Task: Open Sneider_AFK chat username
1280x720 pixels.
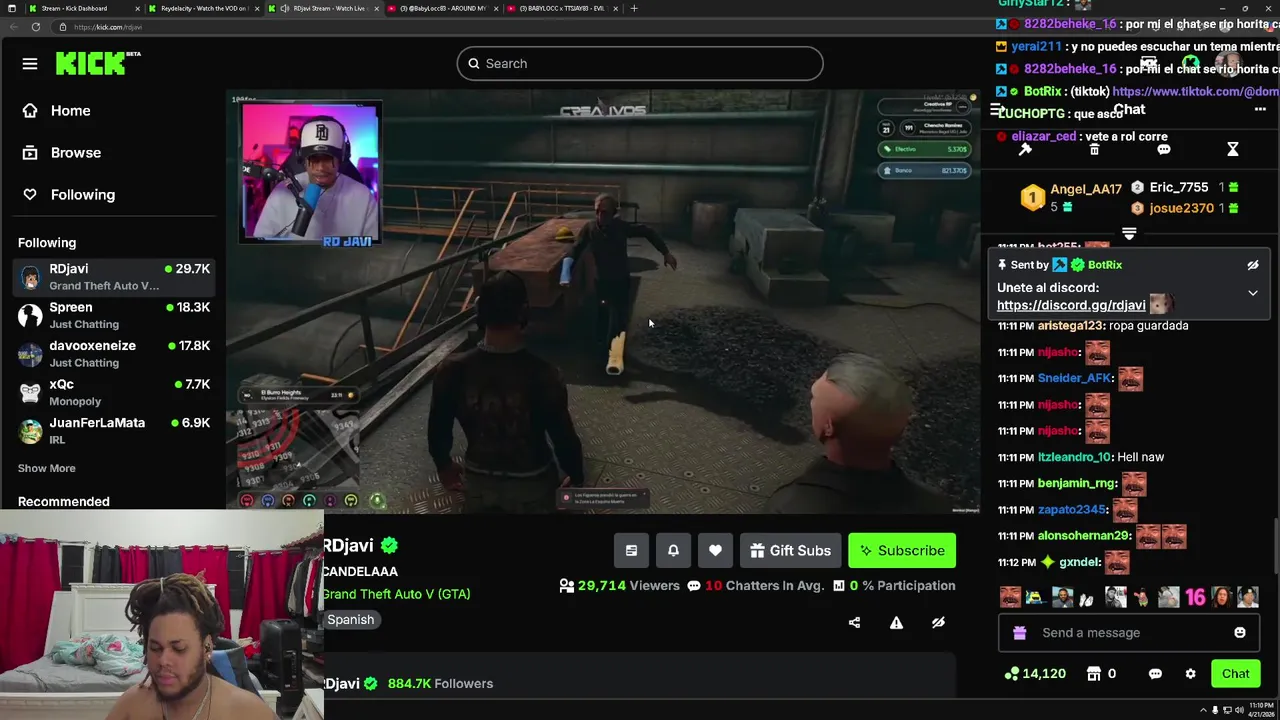Action: tap(1074, 378)
